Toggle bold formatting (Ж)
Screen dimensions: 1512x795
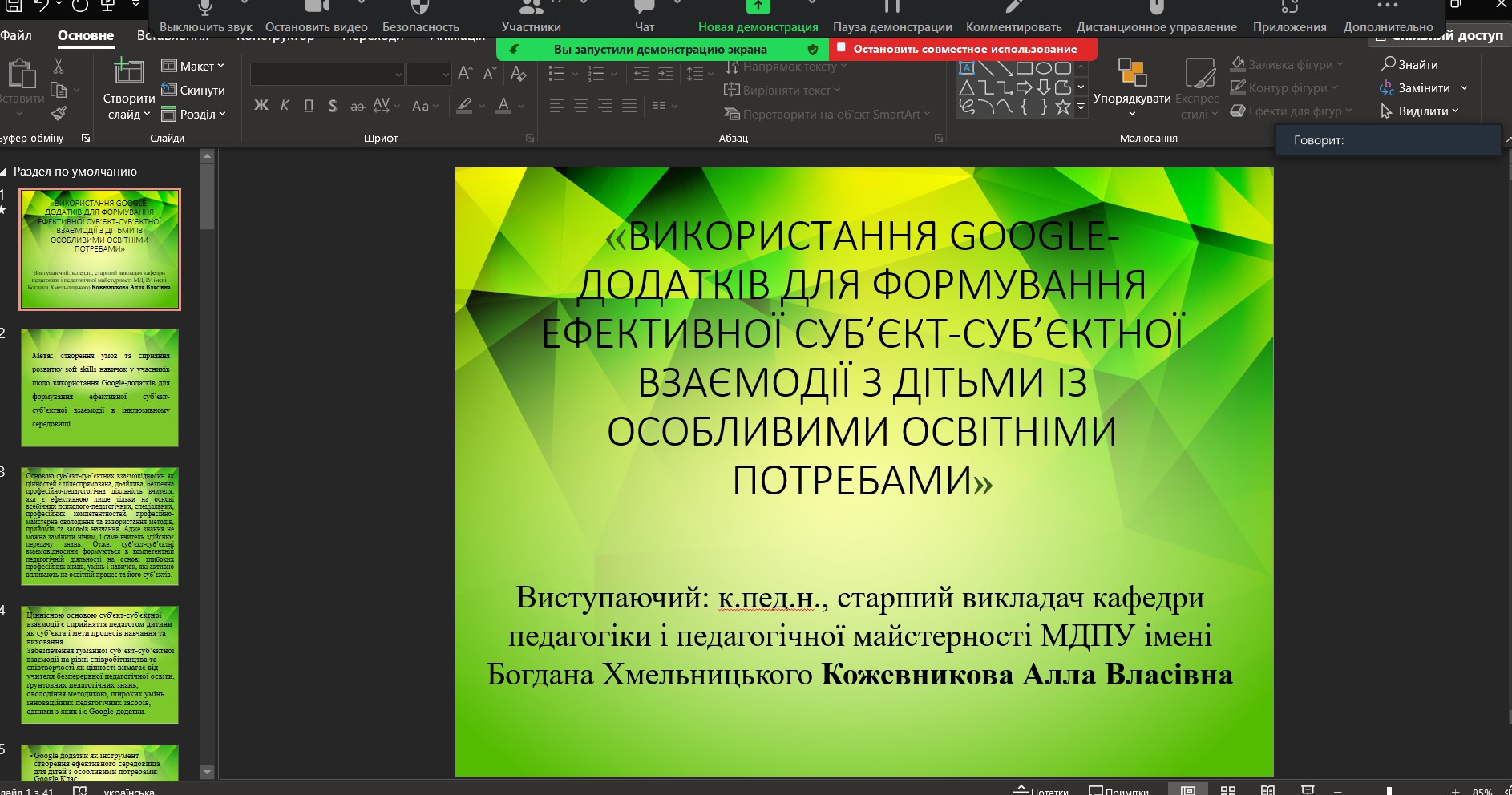[261, 106]
